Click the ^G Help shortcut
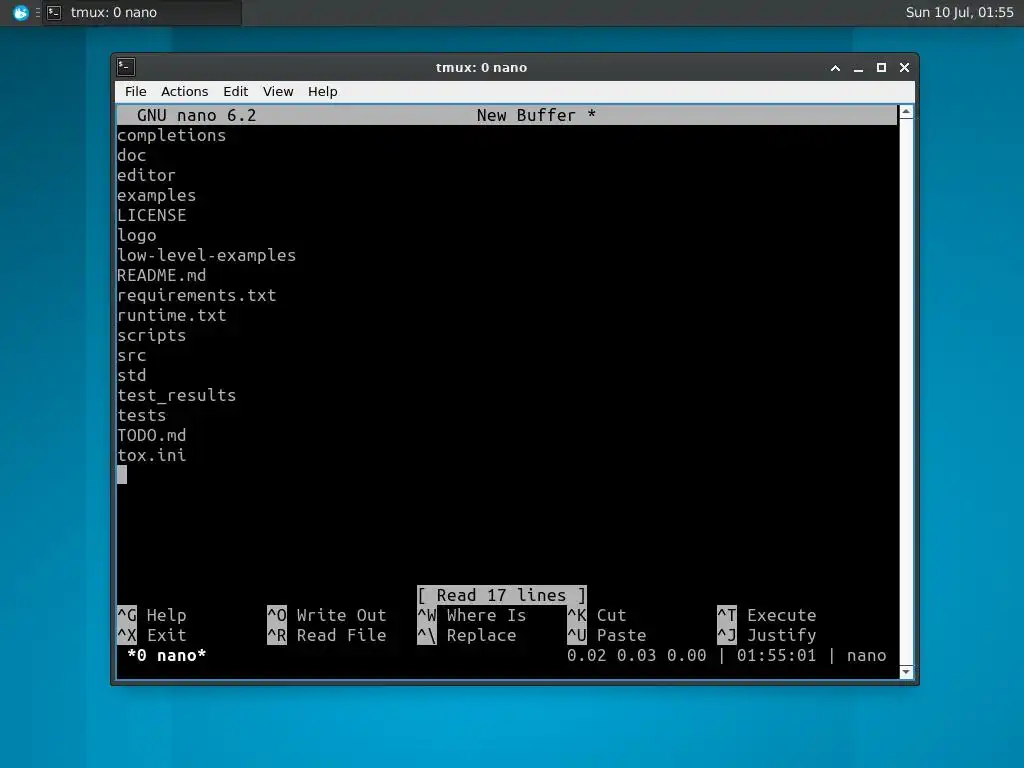This screenshot has height=768, width=1024. (x=152, y=616)
